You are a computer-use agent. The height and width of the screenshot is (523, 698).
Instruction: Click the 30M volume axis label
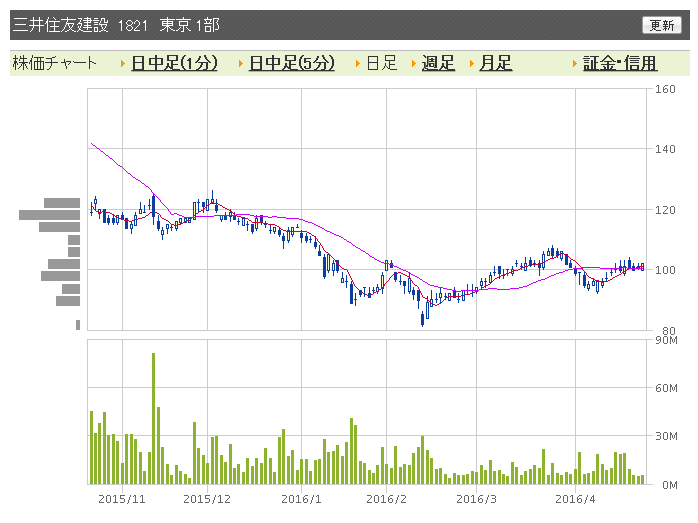pyautogui.click(x=666, y=436)
